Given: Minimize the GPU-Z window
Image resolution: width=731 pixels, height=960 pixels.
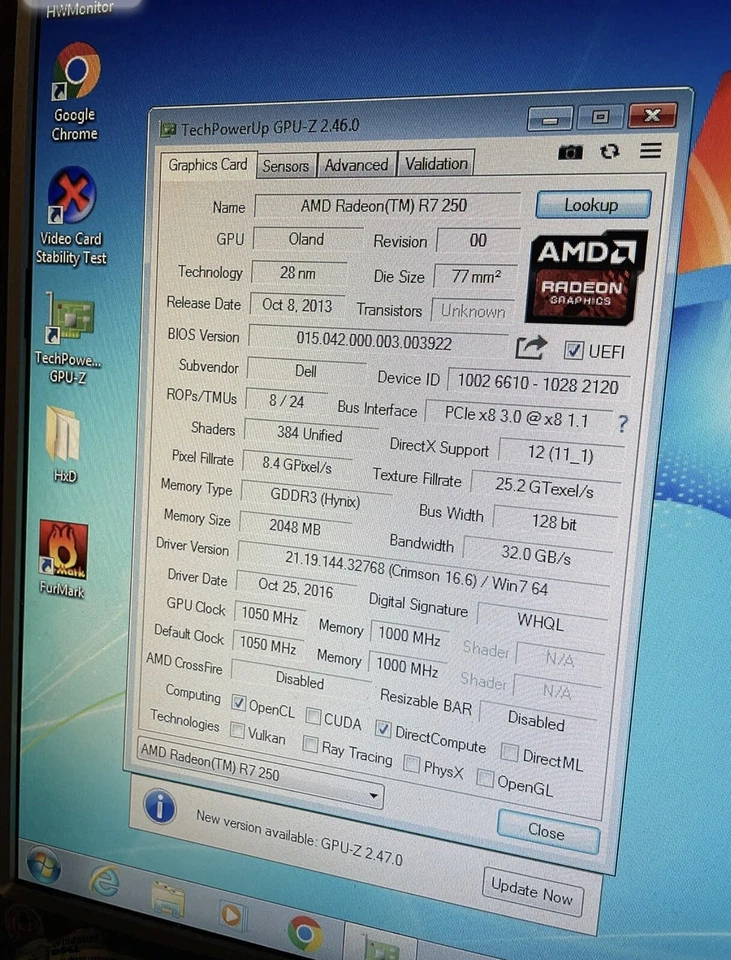Looking at the screenshot, I should pos(550,119).
